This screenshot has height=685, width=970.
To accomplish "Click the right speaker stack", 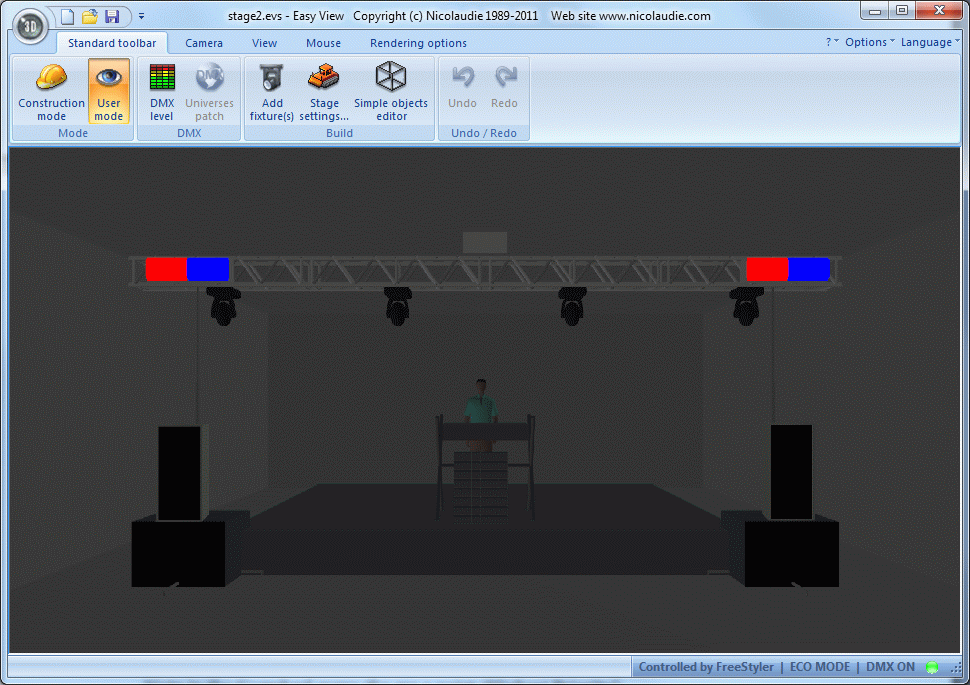I will (x=792, y=506).
